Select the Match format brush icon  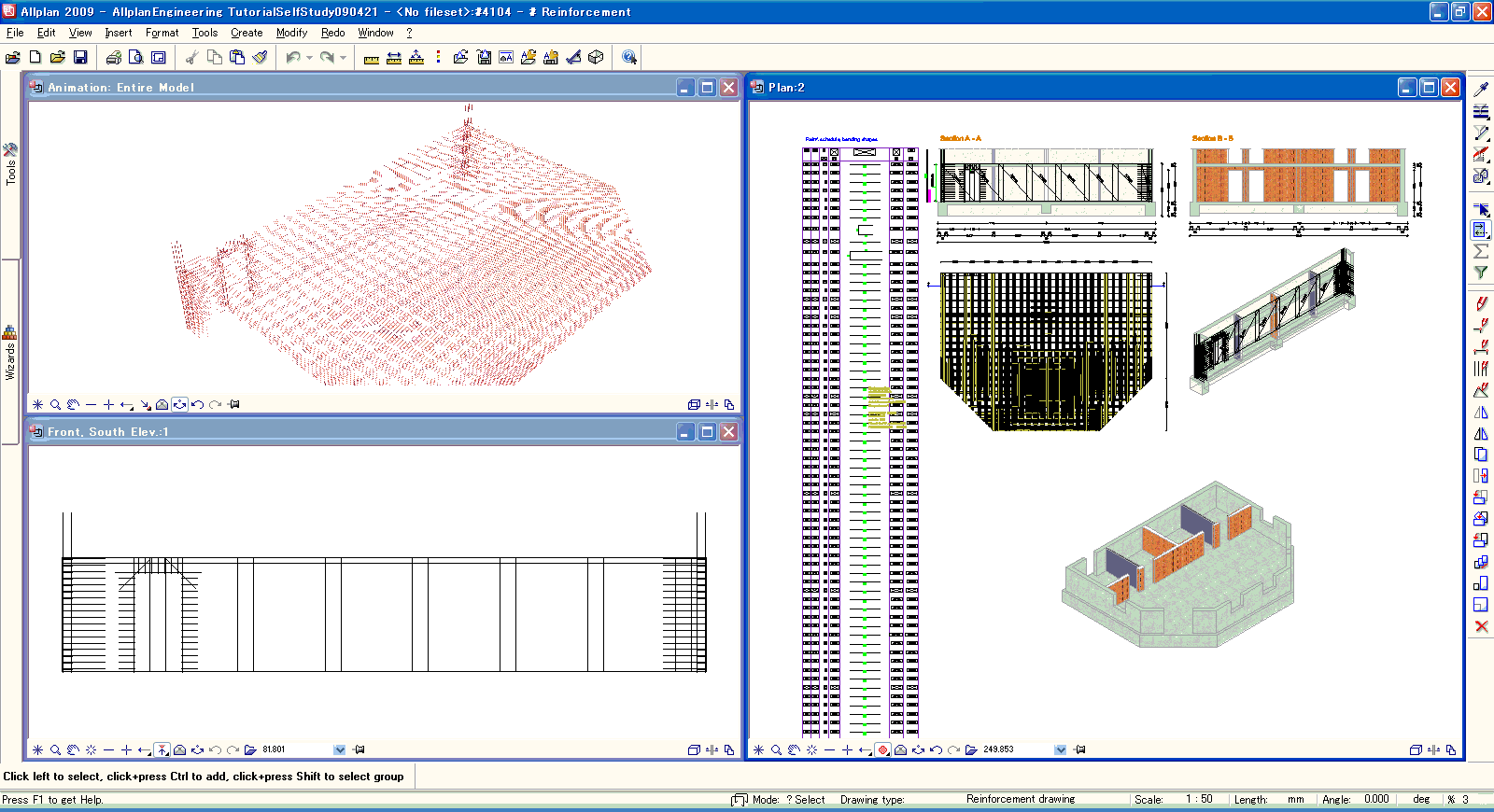pos(261,58)
